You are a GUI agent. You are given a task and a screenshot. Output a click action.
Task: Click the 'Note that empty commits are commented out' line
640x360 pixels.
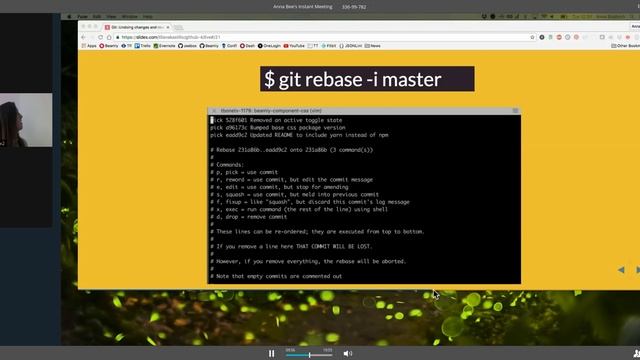pos(276,276)
